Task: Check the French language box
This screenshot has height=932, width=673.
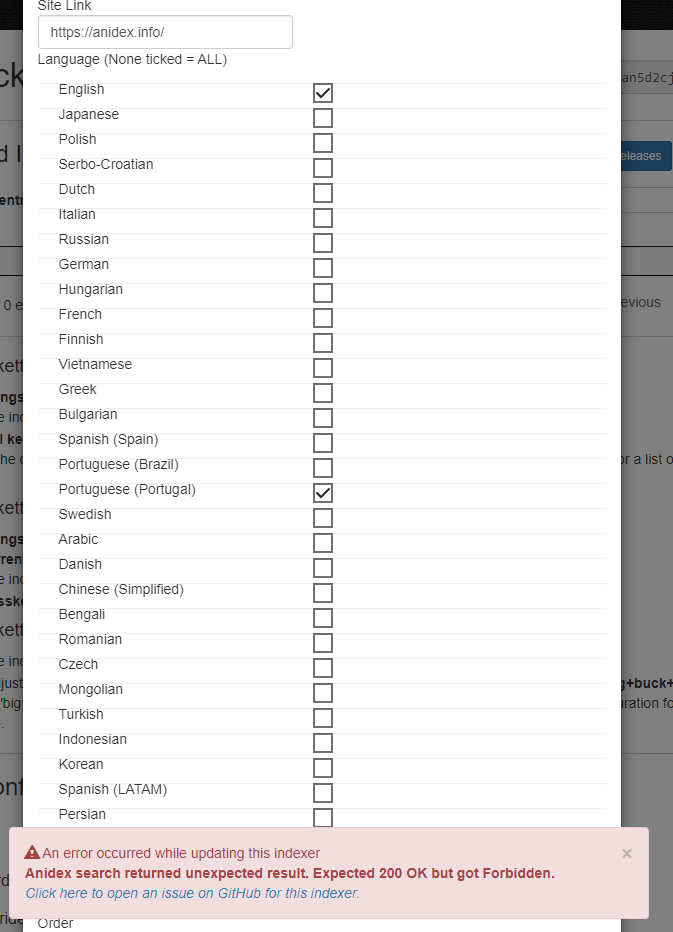Action: click(322, 317)
